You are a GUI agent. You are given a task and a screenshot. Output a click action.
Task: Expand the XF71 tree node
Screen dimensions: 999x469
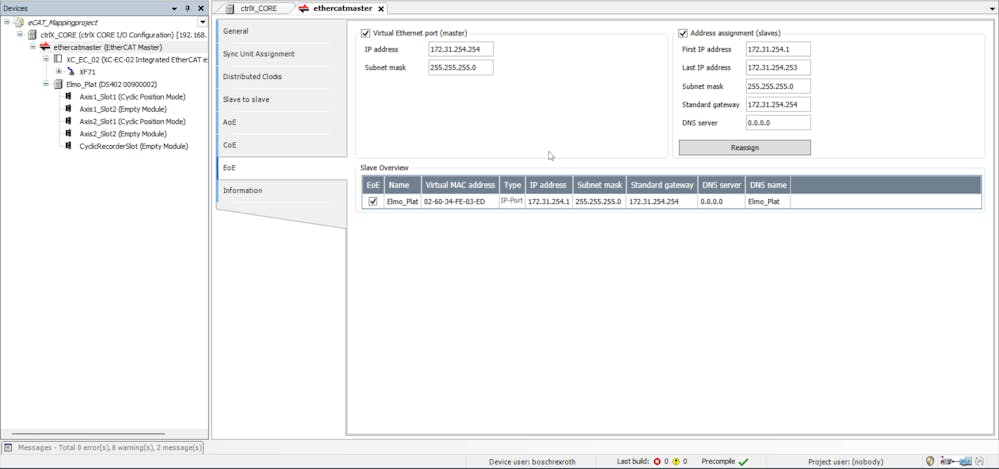coord(58,72)
